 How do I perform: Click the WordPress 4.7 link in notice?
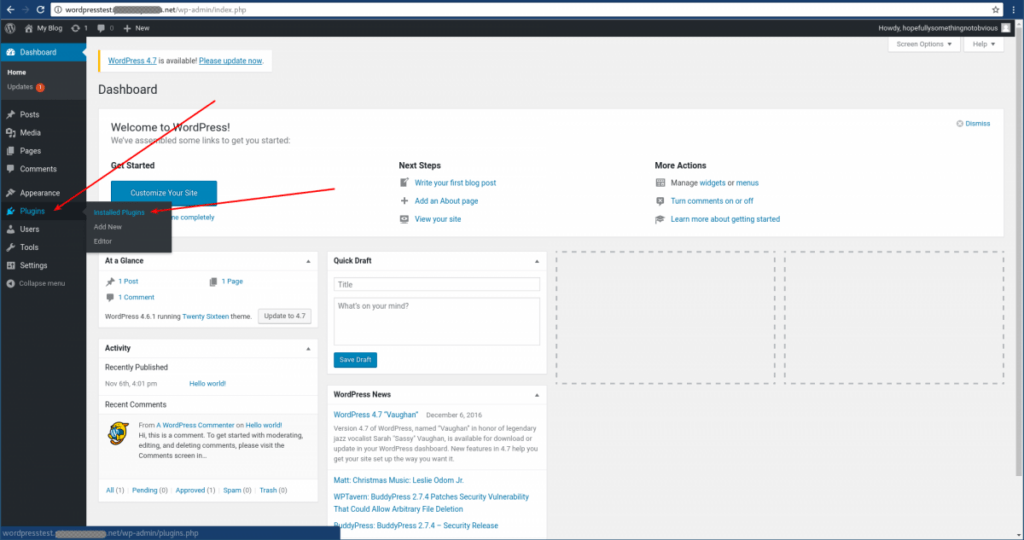tap(132, 61)
